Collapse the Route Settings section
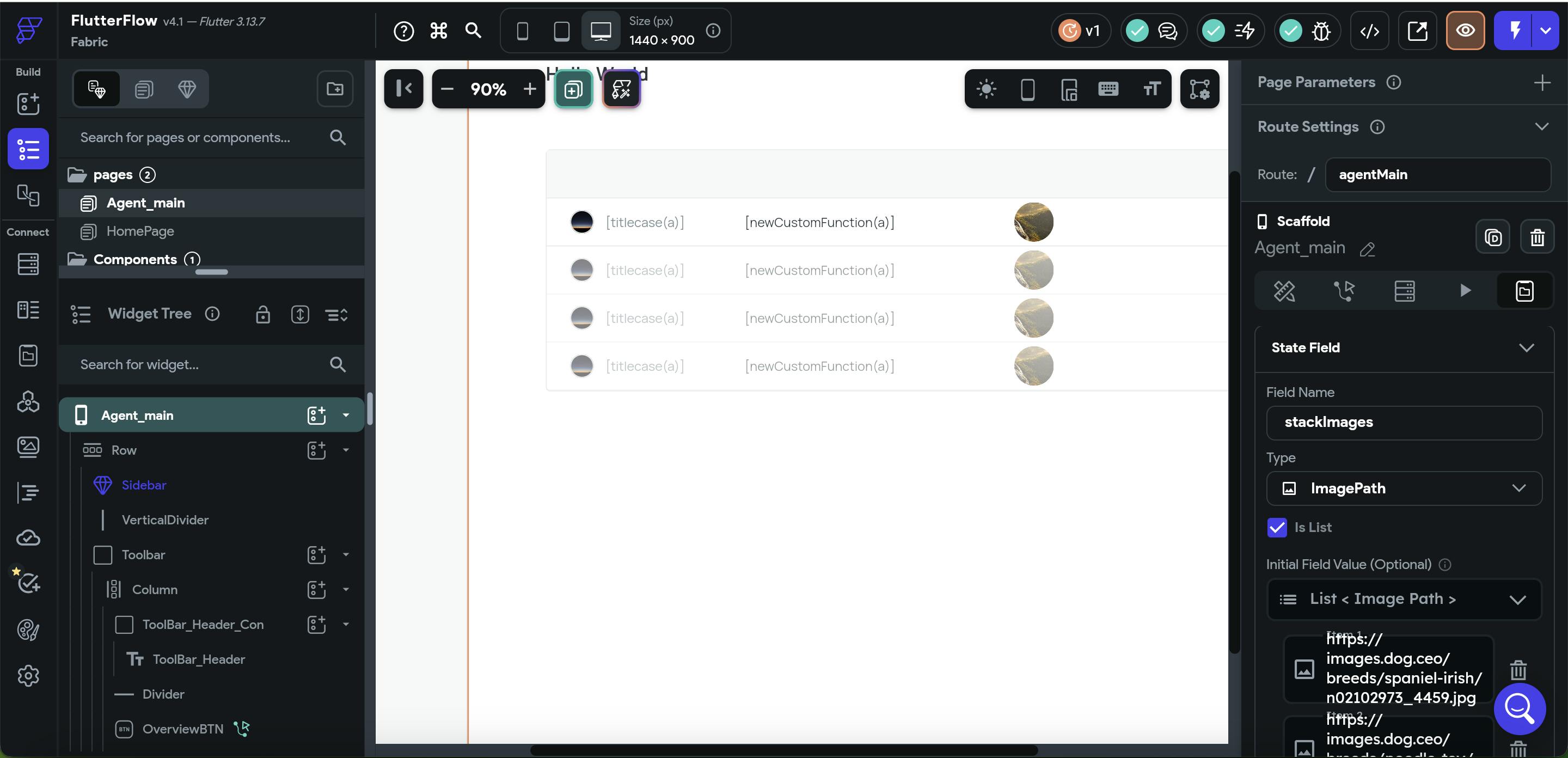 click(x=1541, y=127)
